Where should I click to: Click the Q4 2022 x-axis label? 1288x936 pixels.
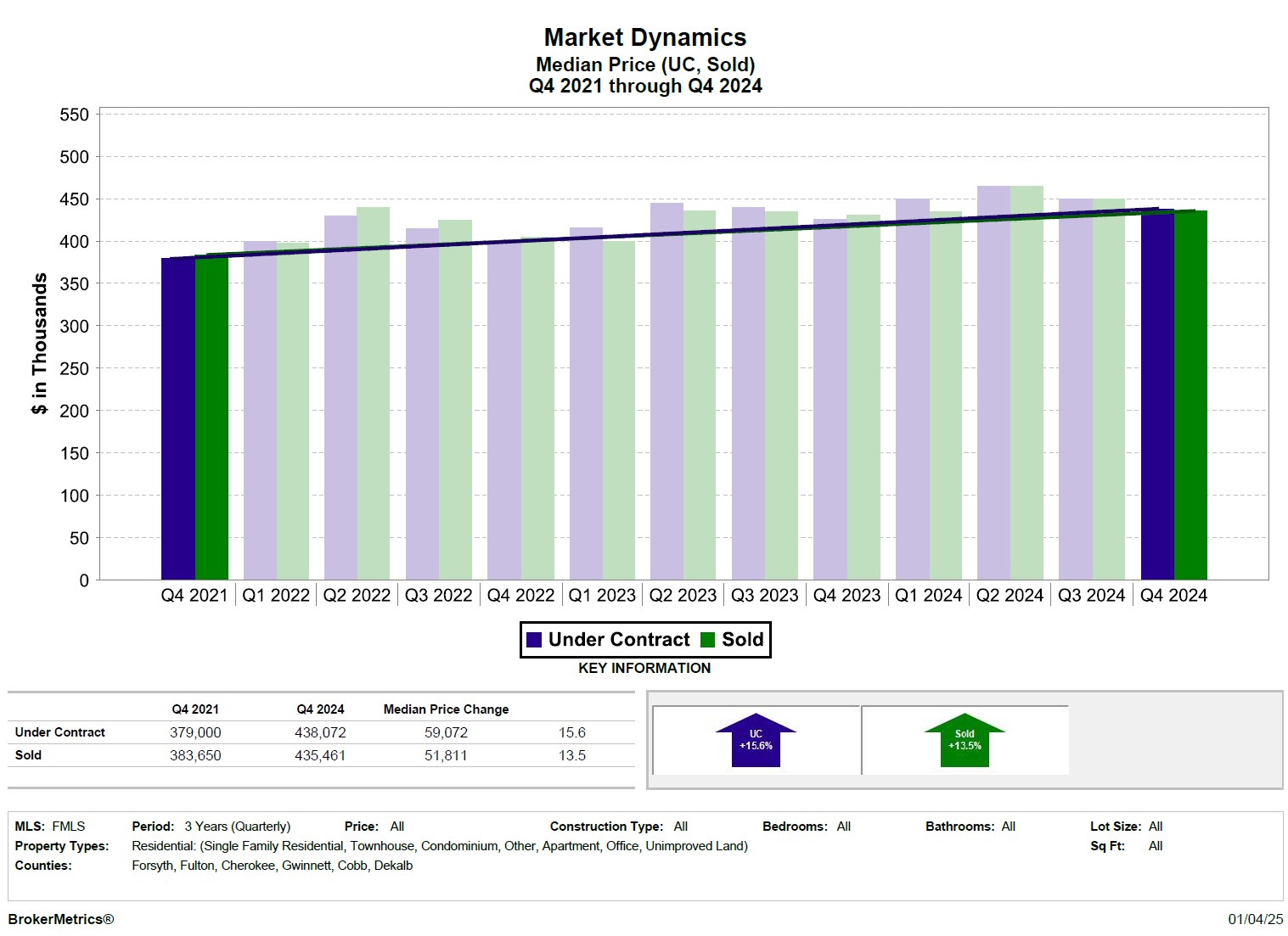click(x=520, y=596)
